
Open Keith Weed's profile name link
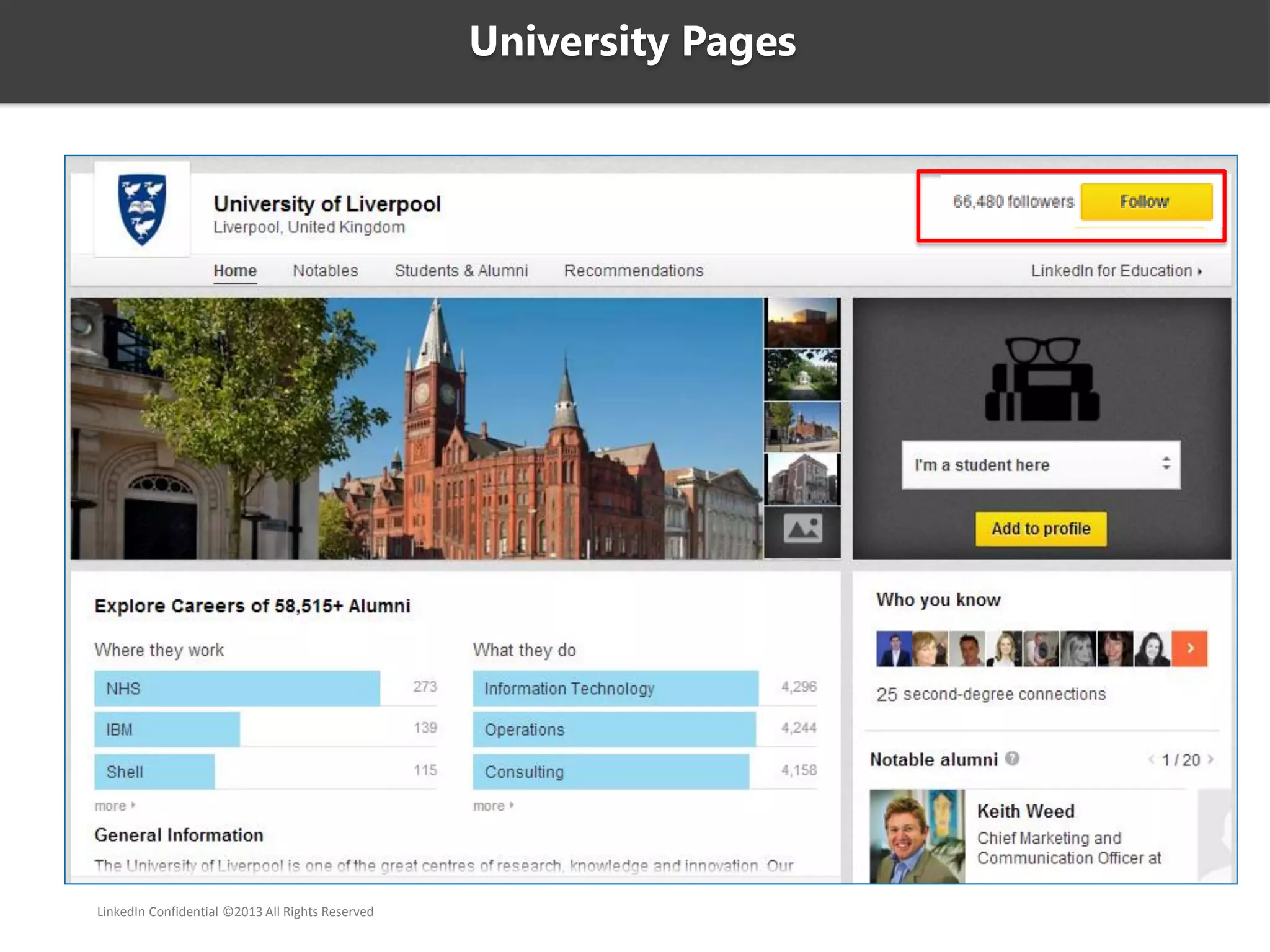[1026, 811]
